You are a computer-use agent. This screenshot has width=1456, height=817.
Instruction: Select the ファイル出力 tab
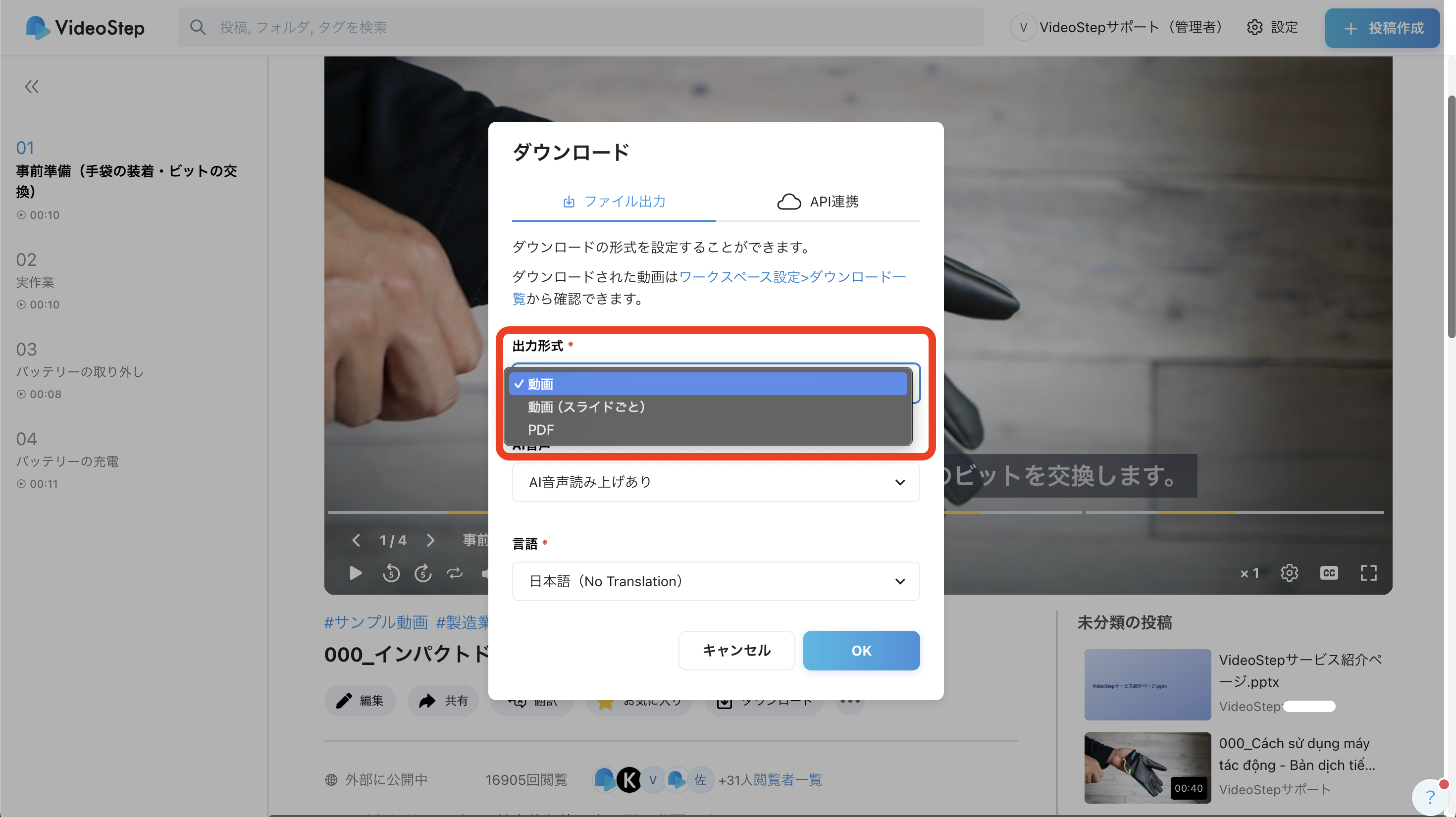coord(614,202)
